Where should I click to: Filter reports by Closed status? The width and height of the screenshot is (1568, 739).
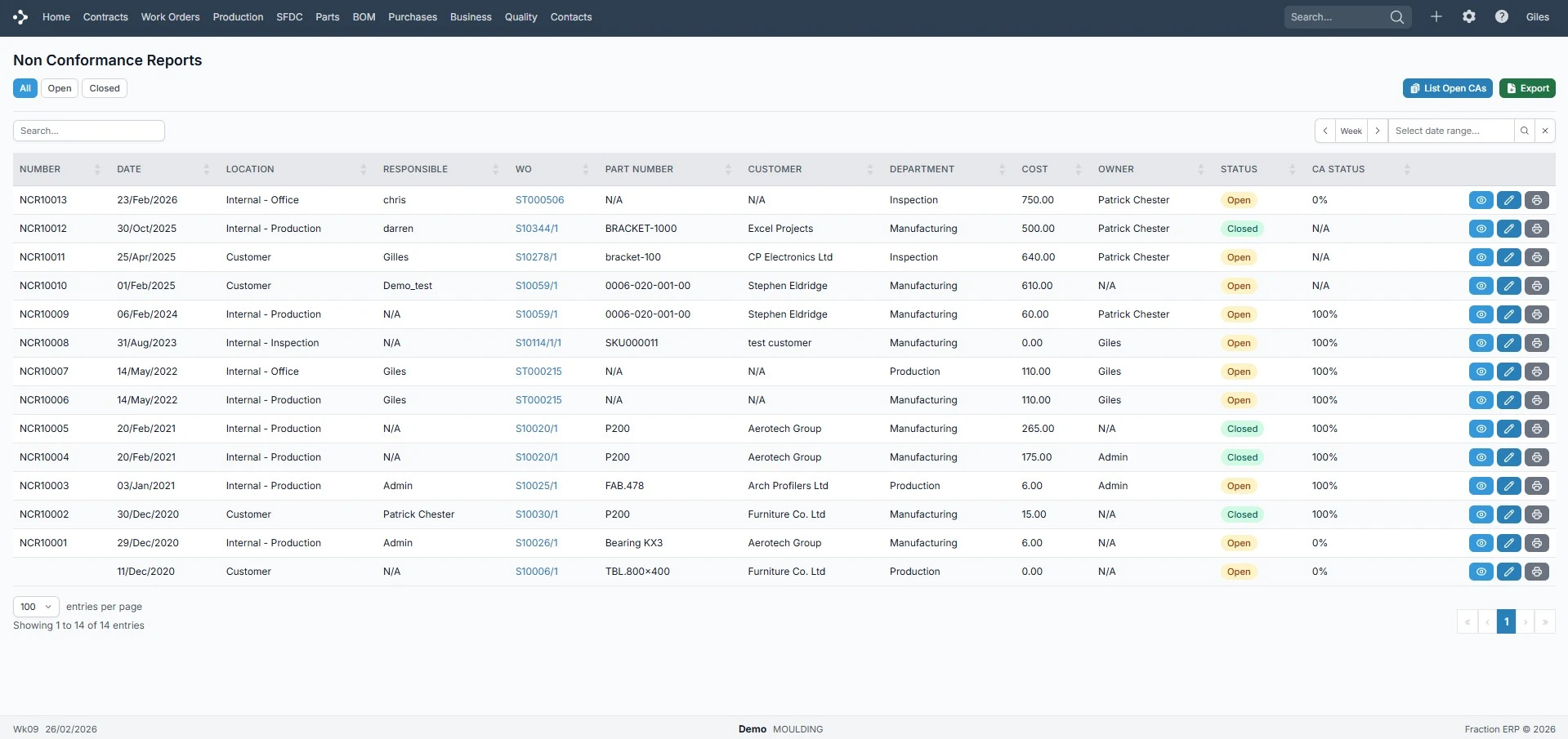(x=104, y=88)
